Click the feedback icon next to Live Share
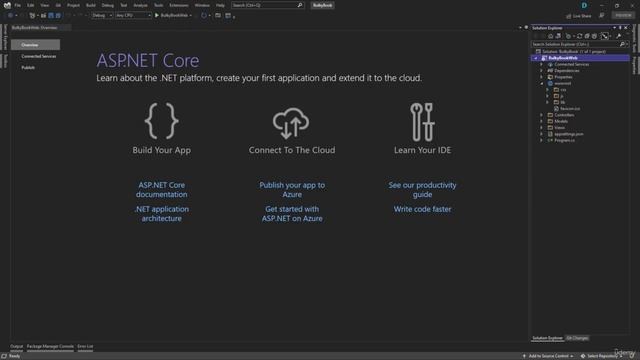This screenshot has width=640, height=360. point(602,15)
